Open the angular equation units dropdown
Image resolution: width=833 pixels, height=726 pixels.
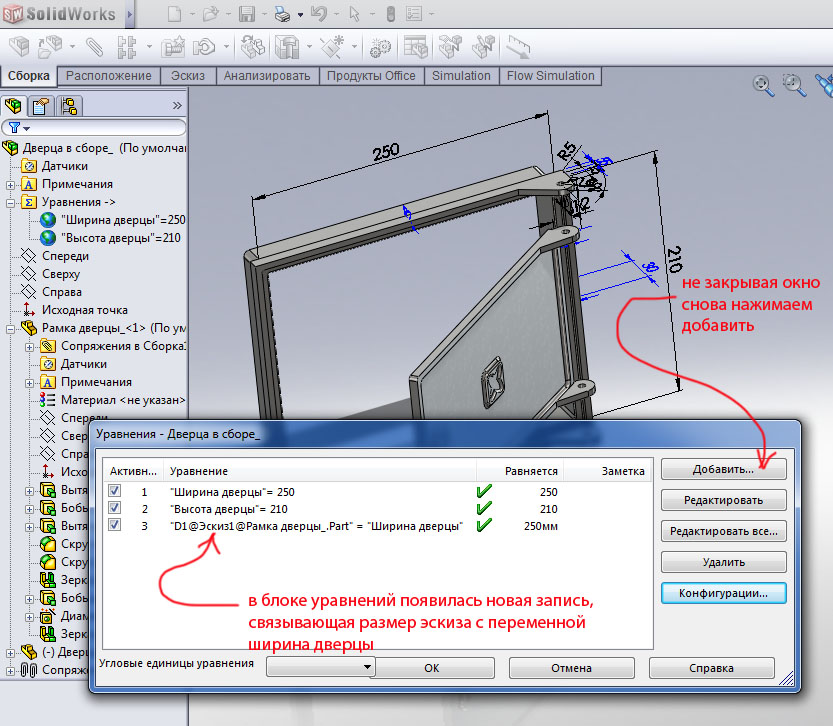point(319,667)
